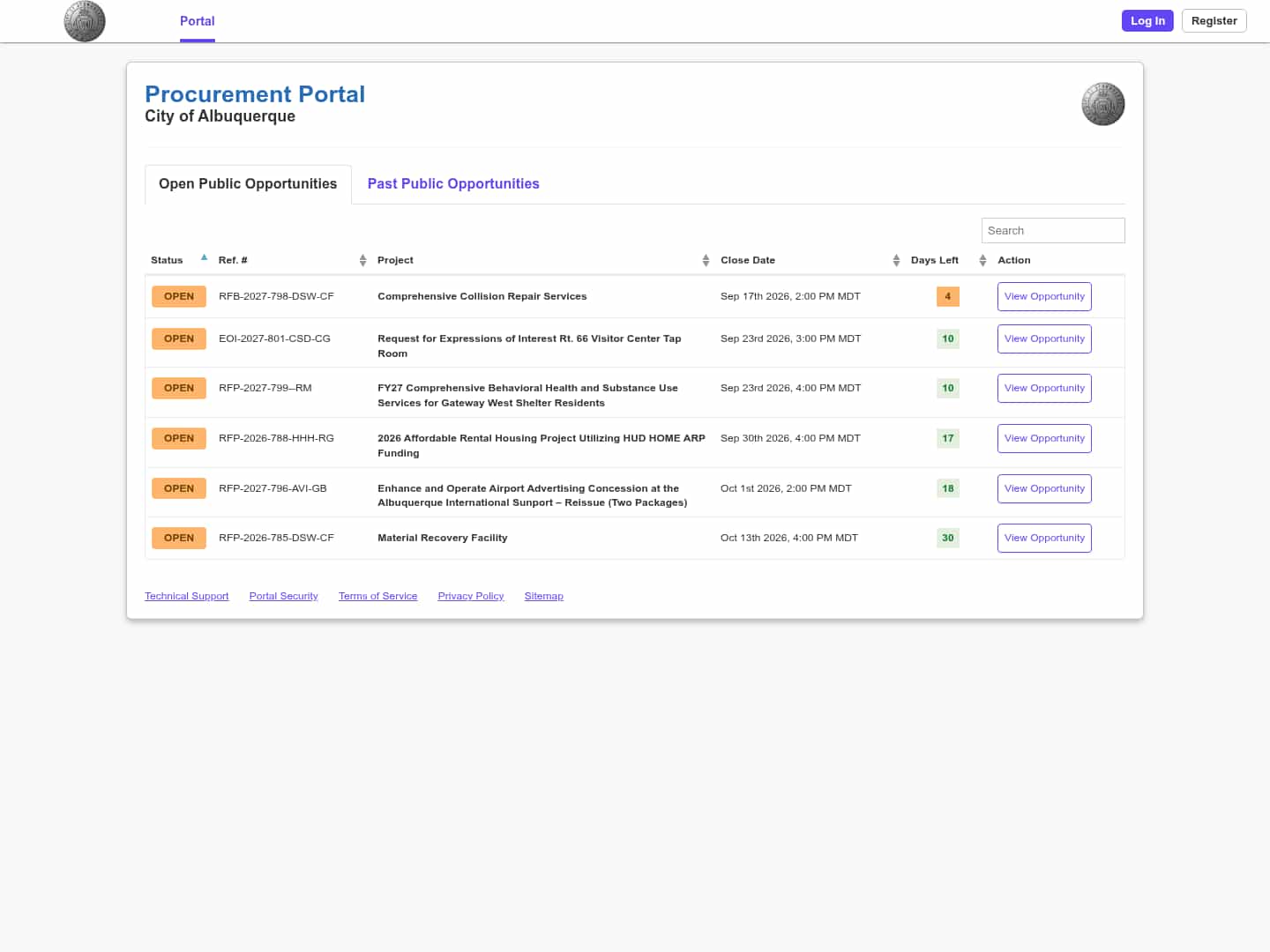
Task: Click close date Oct 13th 2026, 4:00 PM MDT
Action: 788,538
